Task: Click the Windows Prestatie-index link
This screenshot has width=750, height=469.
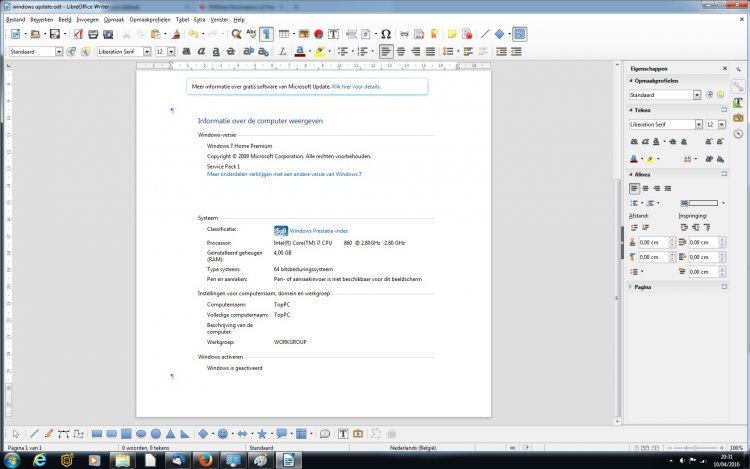Action: (317, 231)
